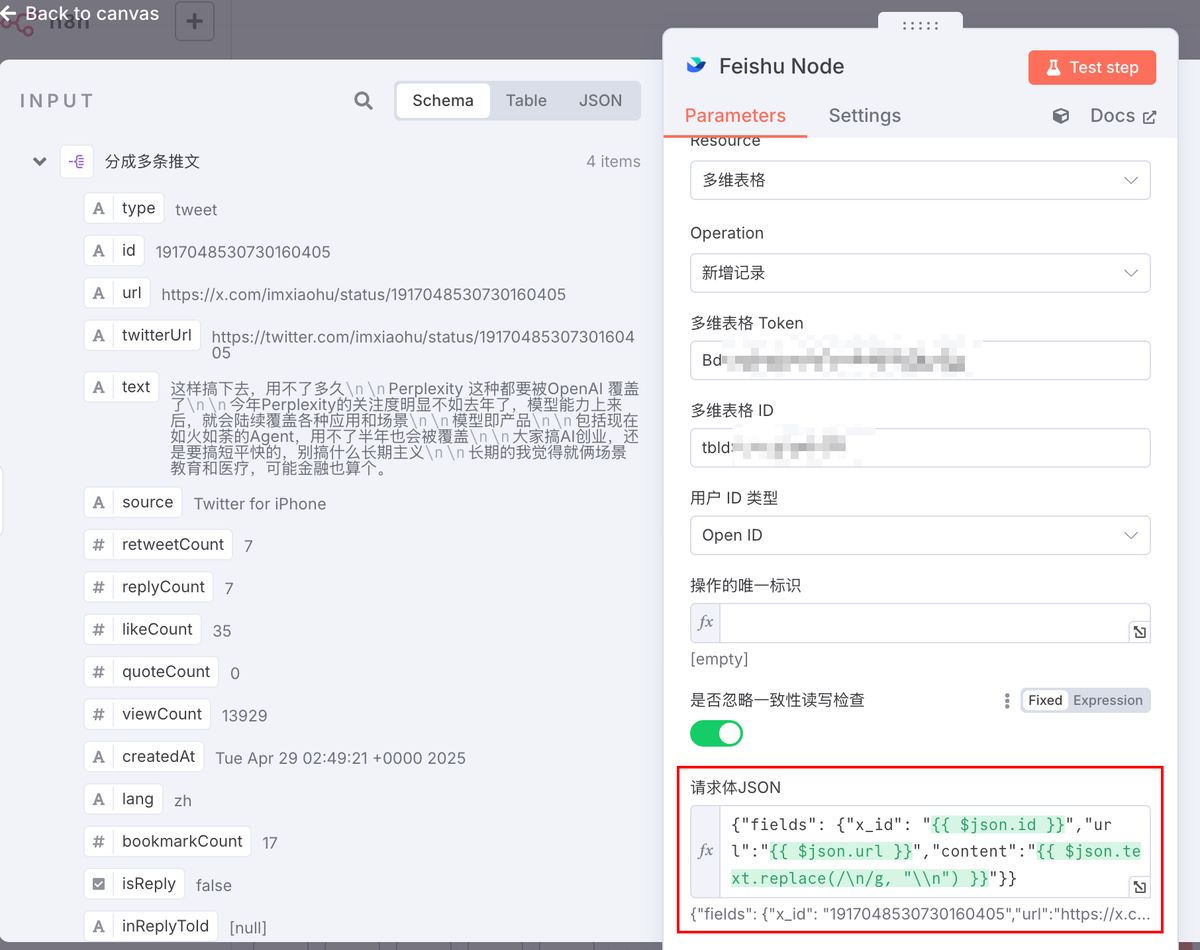Click the isReply checkbox icon

coord(97,883)
